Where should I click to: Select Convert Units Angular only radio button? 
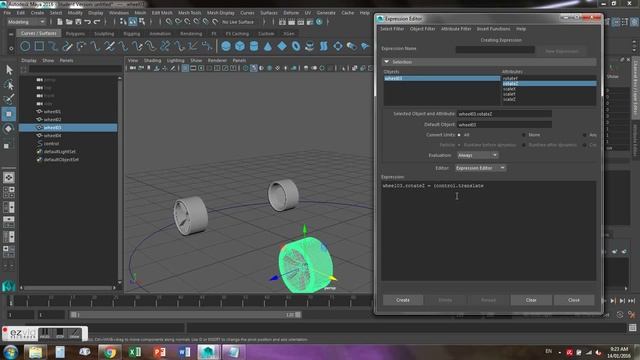click(584, 135)
